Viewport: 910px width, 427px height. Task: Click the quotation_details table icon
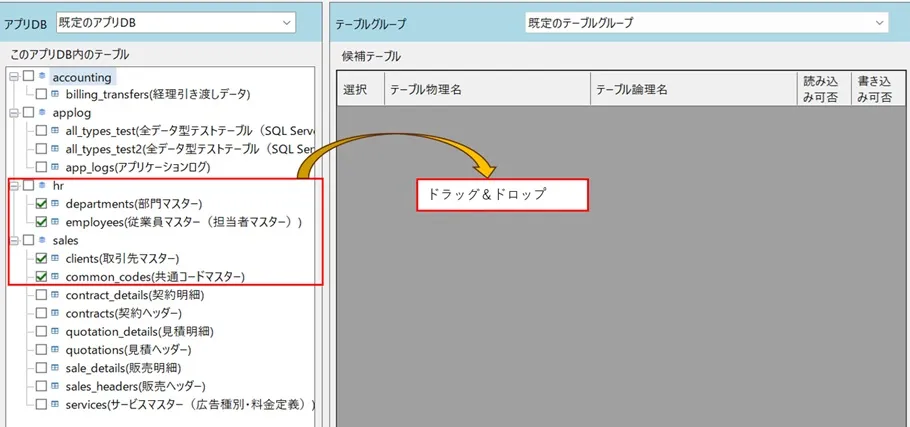55,331
